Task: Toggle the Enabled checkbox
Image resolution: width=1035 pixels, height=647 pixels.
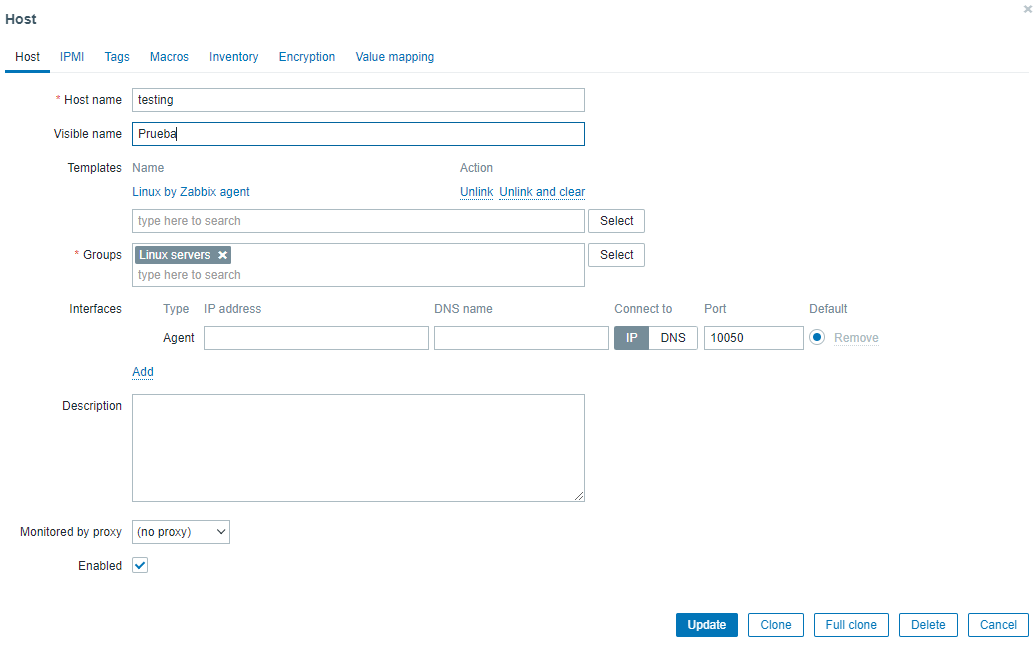Action: coord(140,565)
